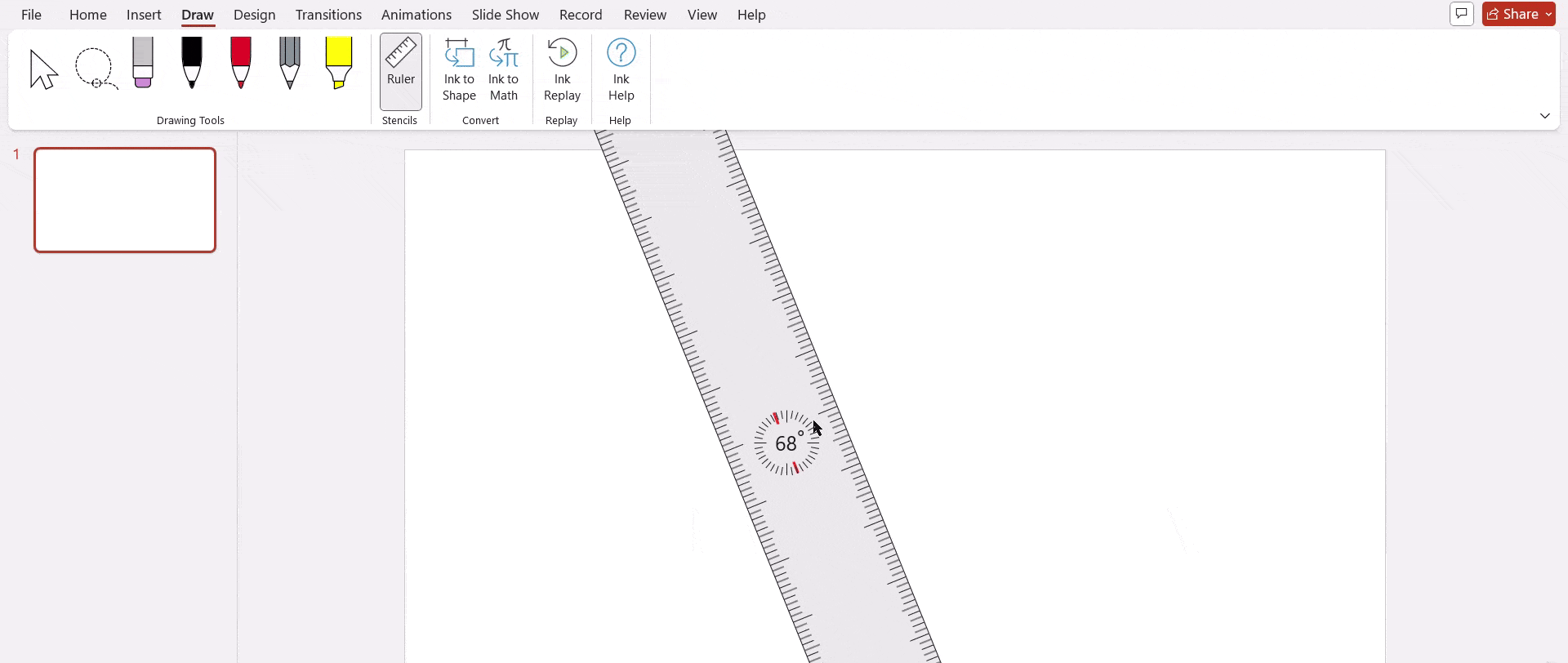Image resolution: width=1568 pixels, height=663 pixels.
Task: Switch to the Transitions tab
Action: 328,15
